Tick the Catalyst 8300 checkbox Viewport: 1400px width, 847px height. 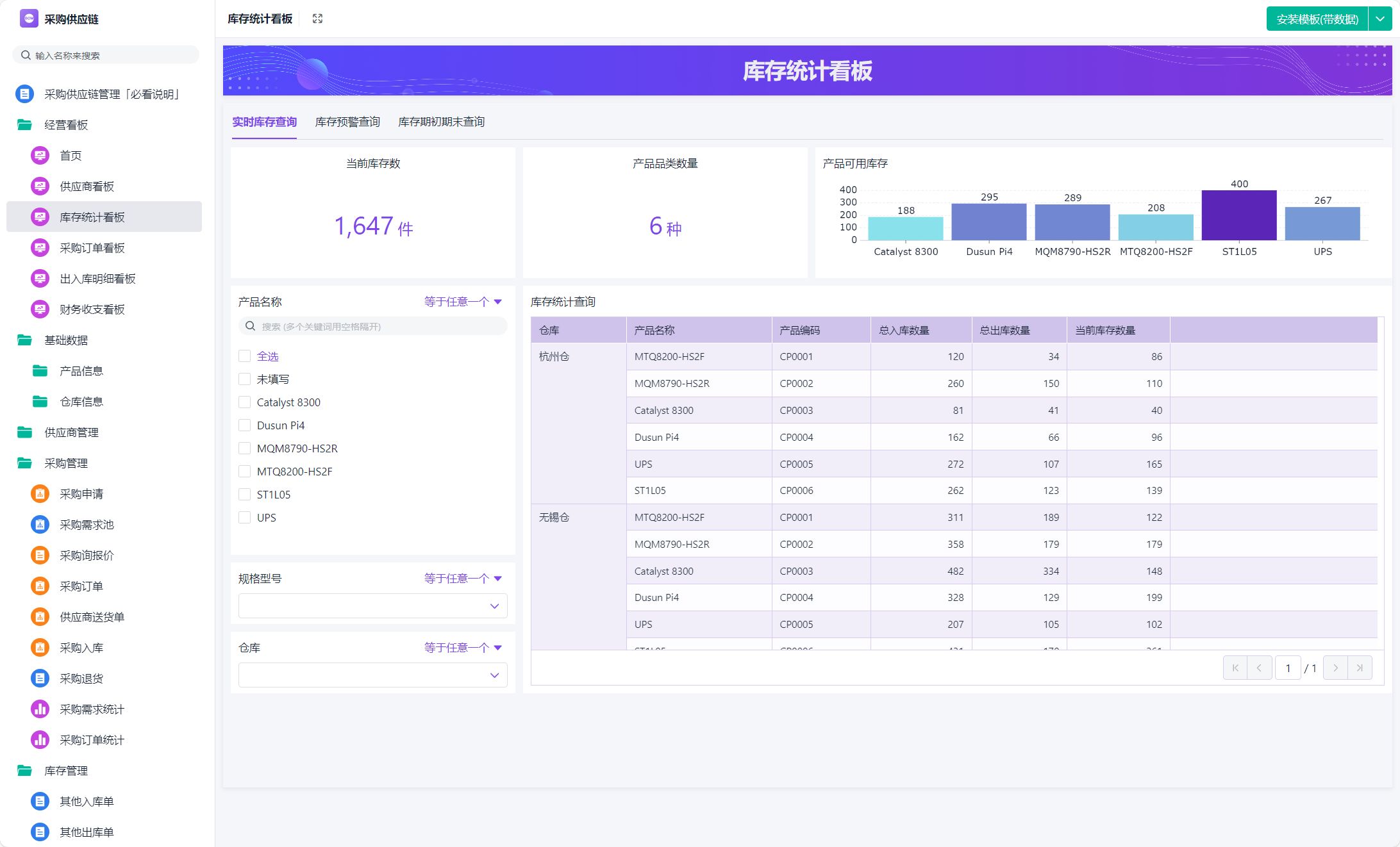[244, 402]
